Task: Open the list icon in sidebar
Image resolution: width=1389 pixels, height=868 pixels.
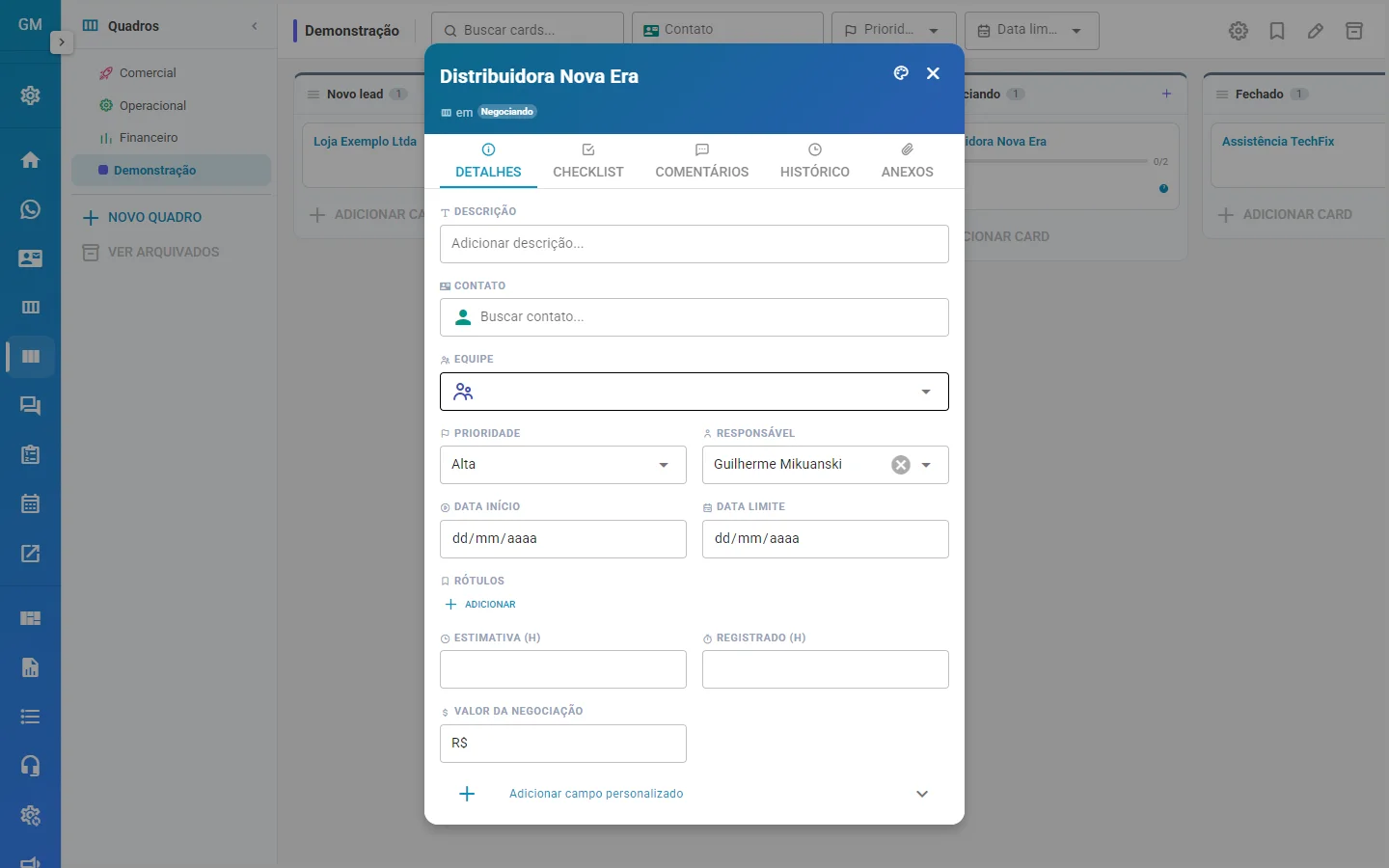Action: coord(30,717)
